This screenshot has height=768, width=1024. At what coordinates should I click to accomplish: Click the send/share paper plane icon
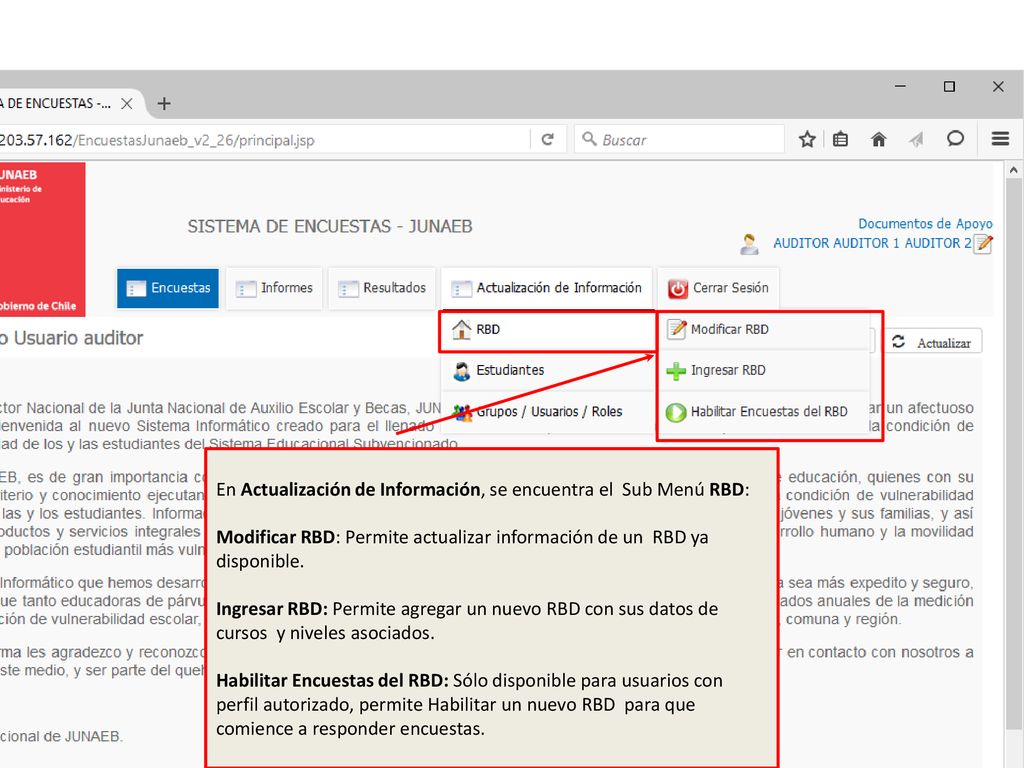click(917, 139)
